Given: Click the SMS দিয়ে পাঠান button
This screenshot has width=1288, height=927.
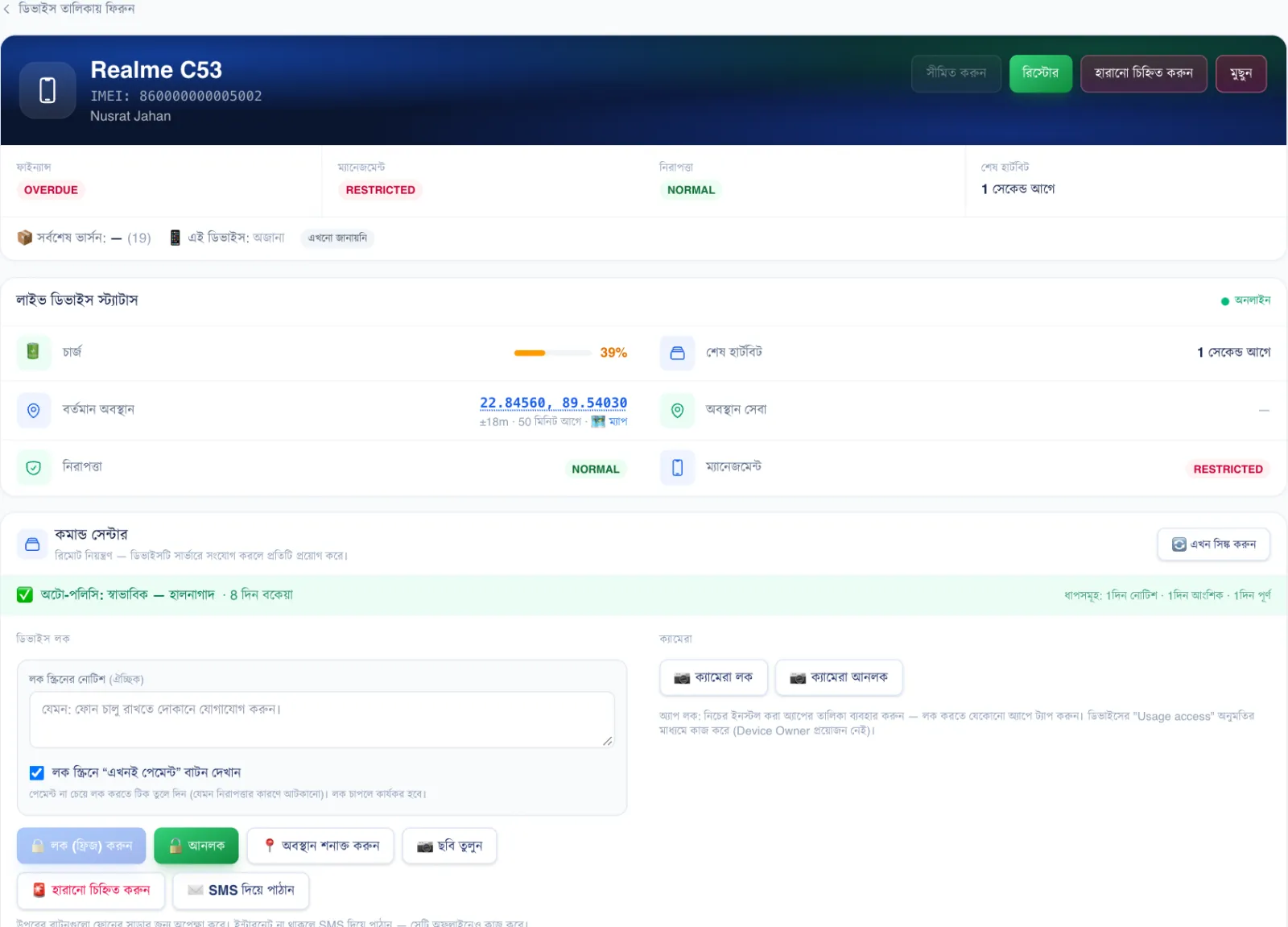Looking at the screenshot, I should tap(241, 890).
